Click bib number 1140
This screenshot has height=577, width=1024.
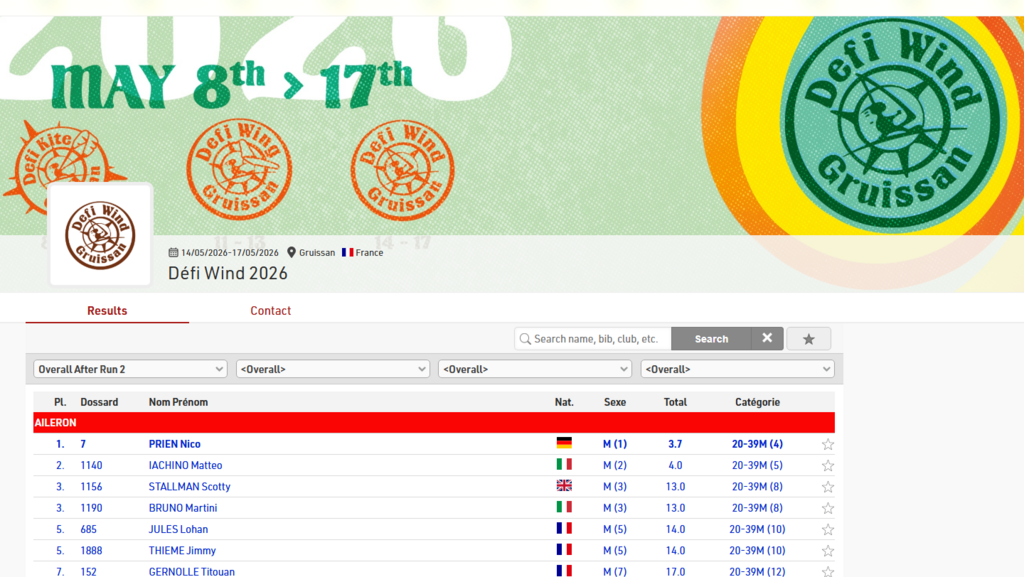pos(91,465)
